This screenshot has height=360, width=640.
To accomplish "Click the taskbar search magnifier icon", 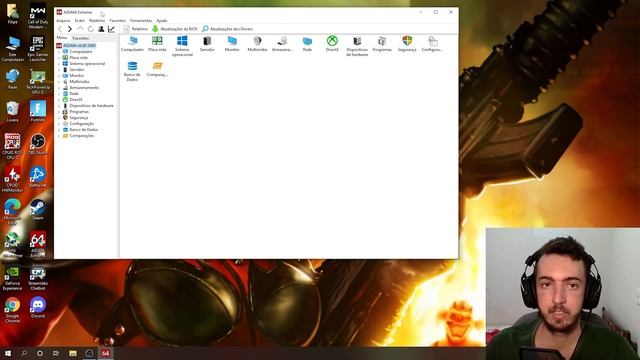I will 24,353.
